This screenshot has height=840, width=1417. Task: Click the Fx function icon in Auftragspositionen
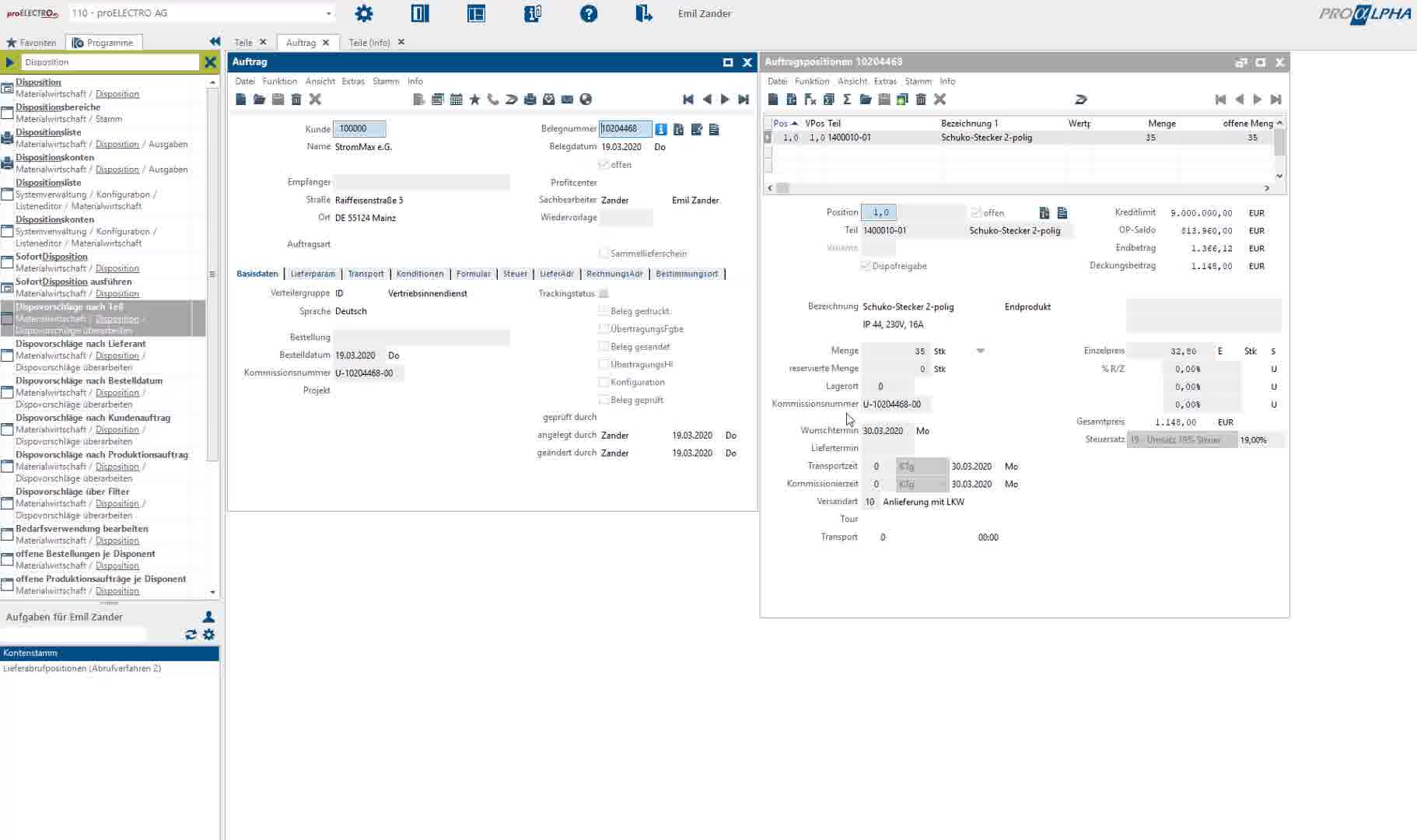(810, 100)
